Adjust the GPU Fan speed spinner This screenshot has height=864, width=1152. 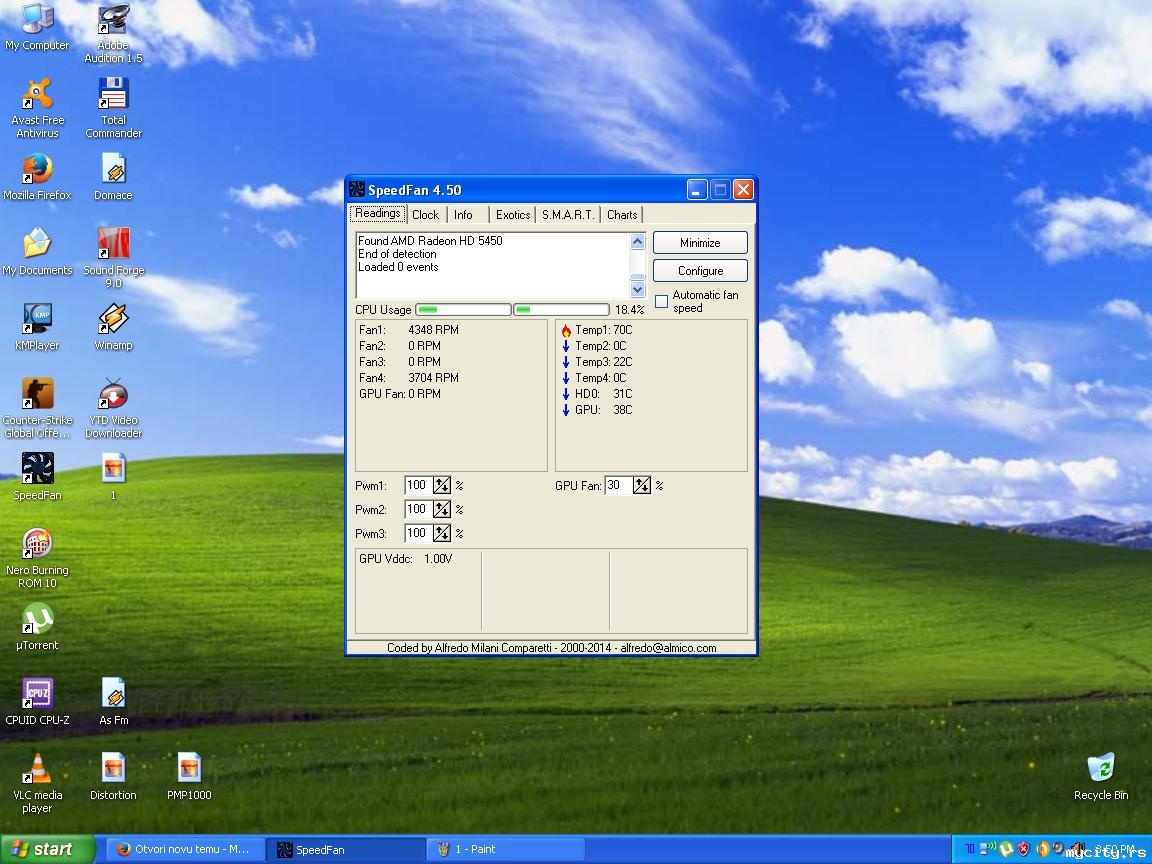[x=642, y=485]
